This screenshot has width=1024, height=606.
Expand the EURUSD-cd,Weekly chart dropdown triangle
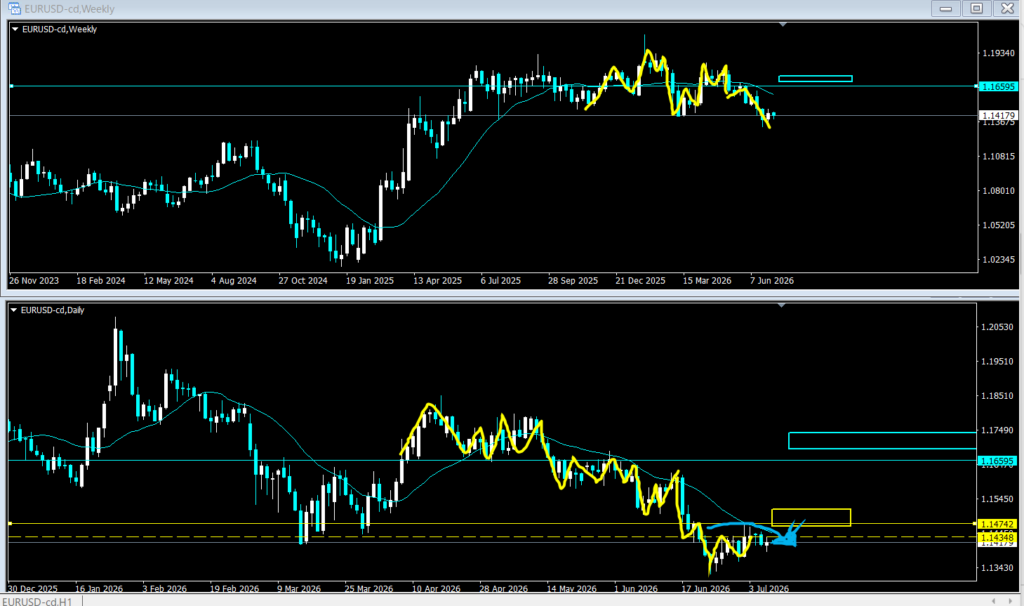pyautogui.click(x=15, y=29)
